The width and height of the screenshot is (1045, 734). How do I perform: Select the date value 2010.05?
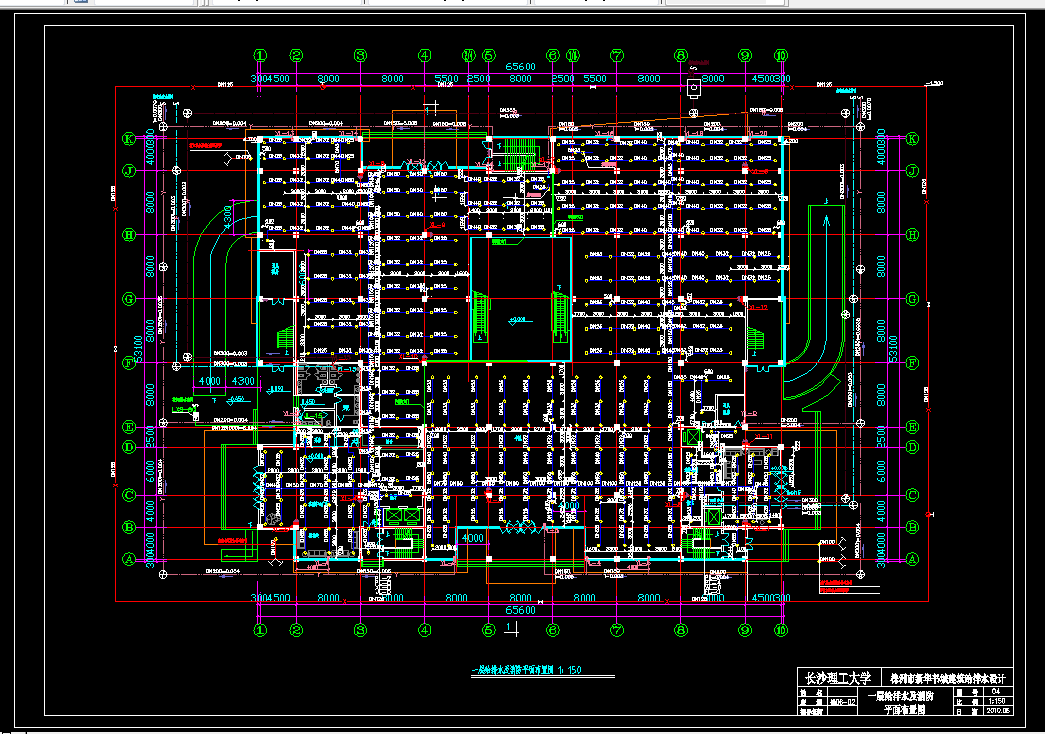click(x=998, y=711)
